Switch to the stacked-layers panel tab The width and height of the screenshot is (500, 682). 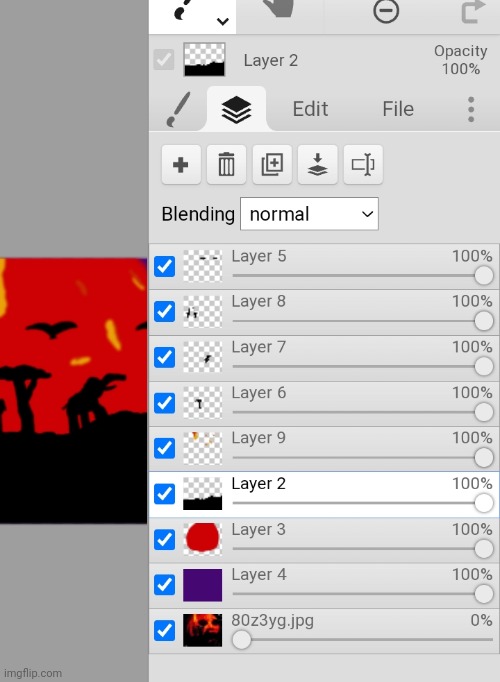pos(236,109)
